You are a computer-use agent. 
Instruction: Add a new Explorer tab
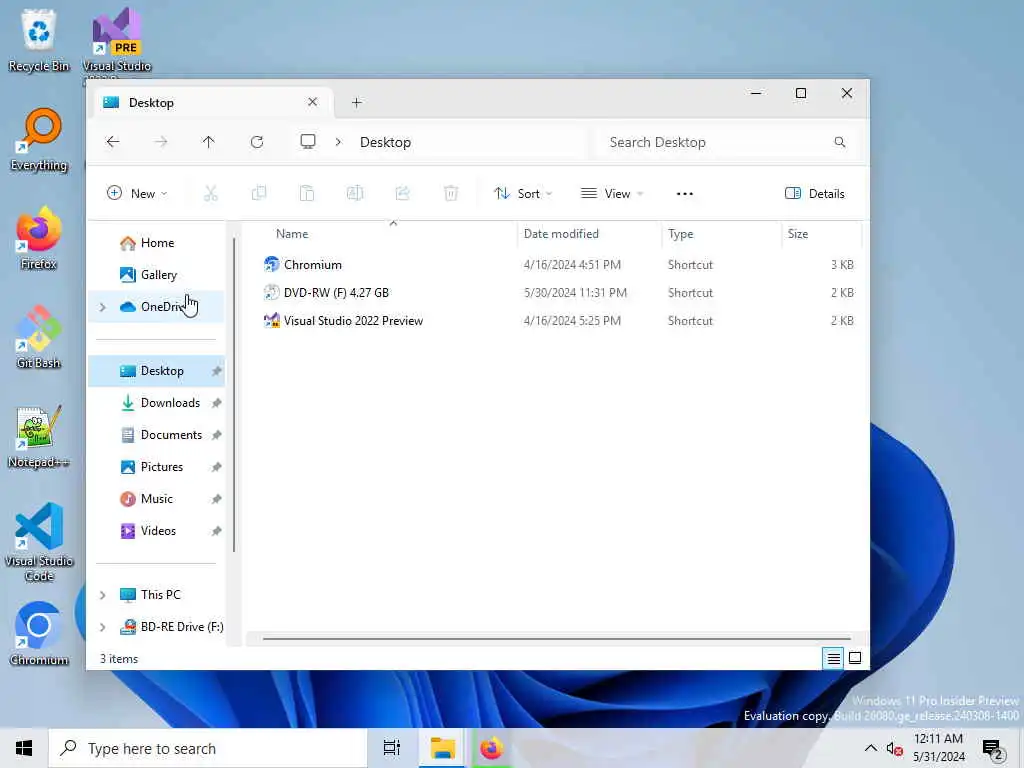tap(357, 103)
